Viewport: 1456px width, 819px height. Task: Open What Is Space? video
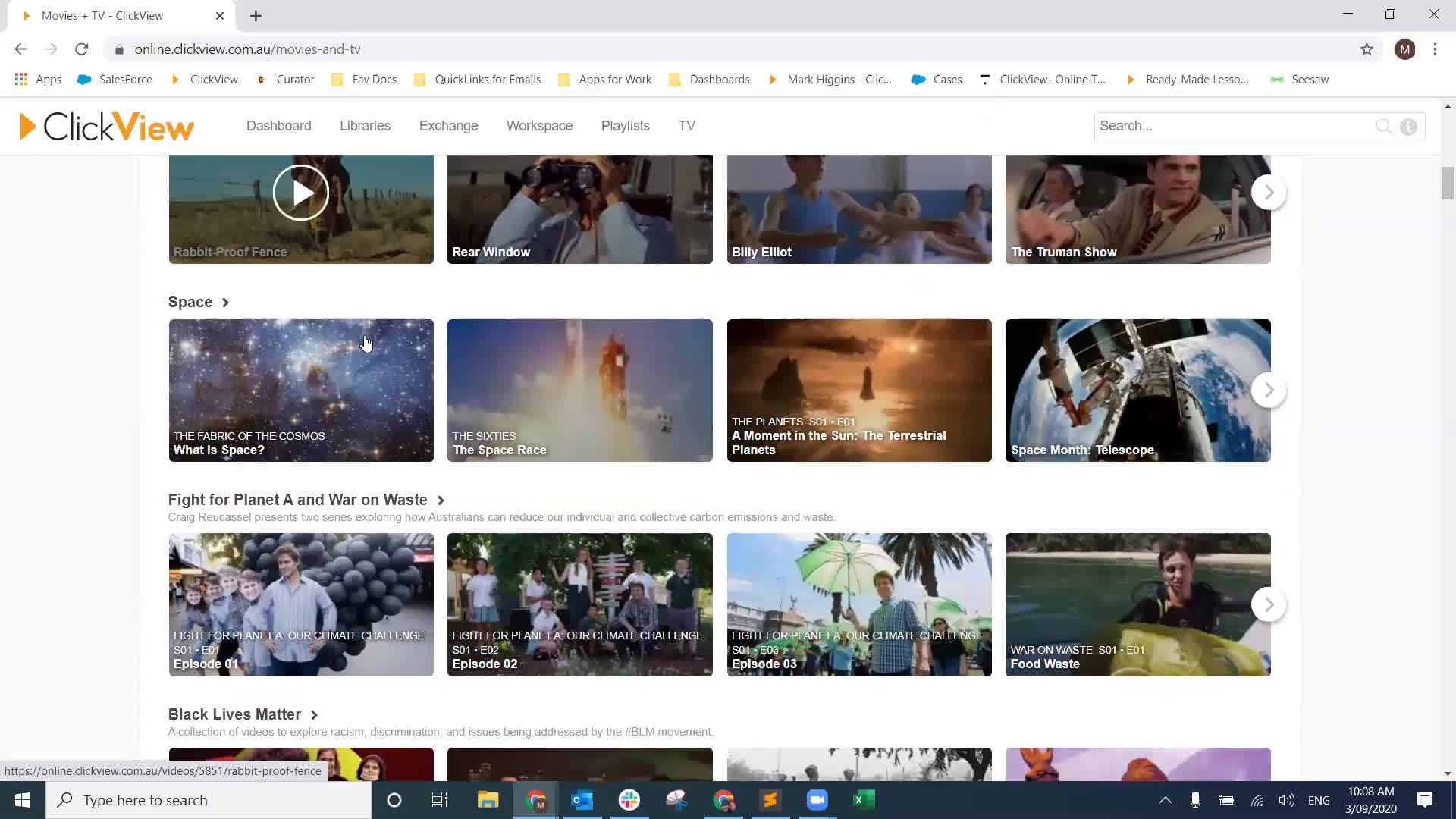tap(301, 391)
